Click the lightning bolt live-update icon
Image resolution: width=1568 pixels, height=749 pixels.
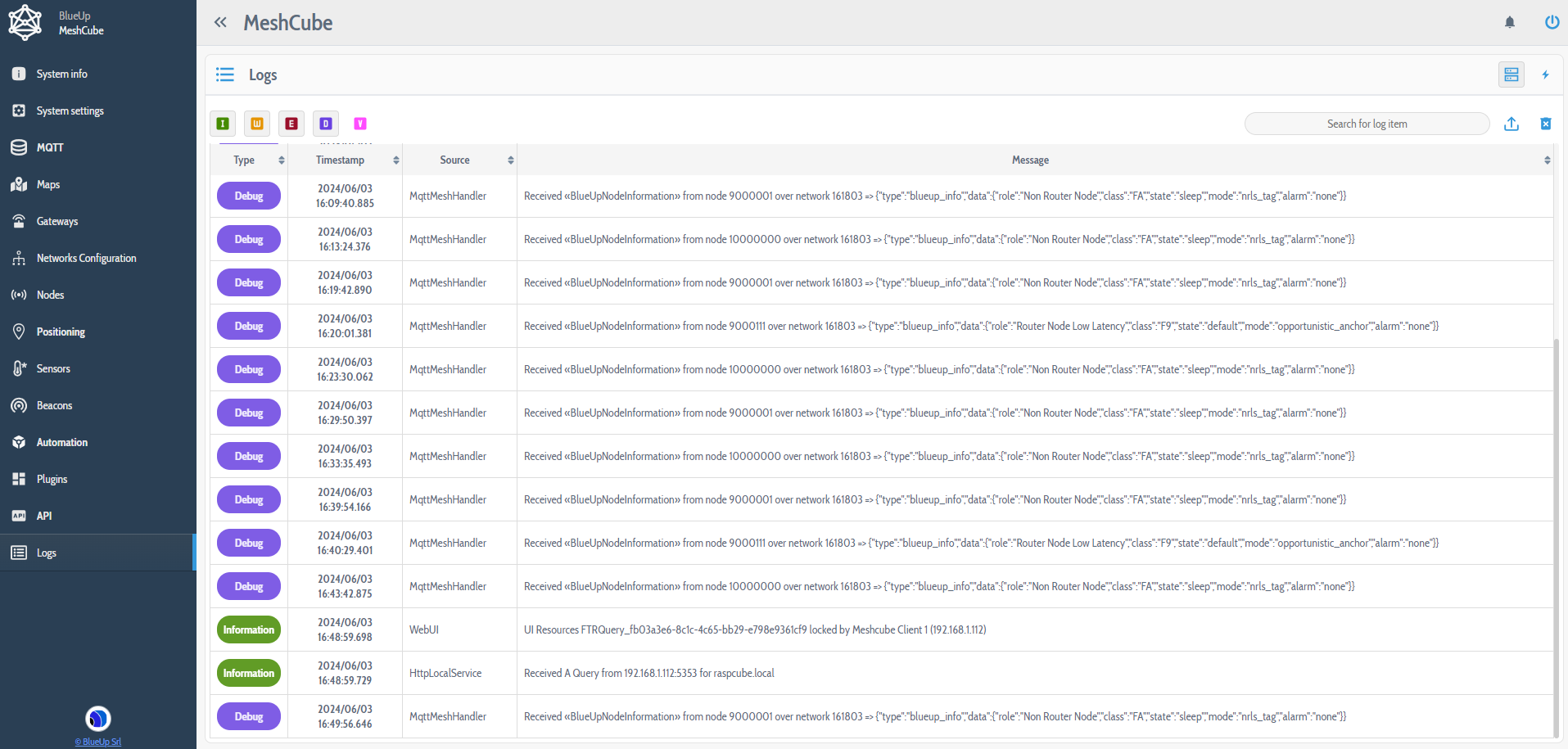(1545, 74)
